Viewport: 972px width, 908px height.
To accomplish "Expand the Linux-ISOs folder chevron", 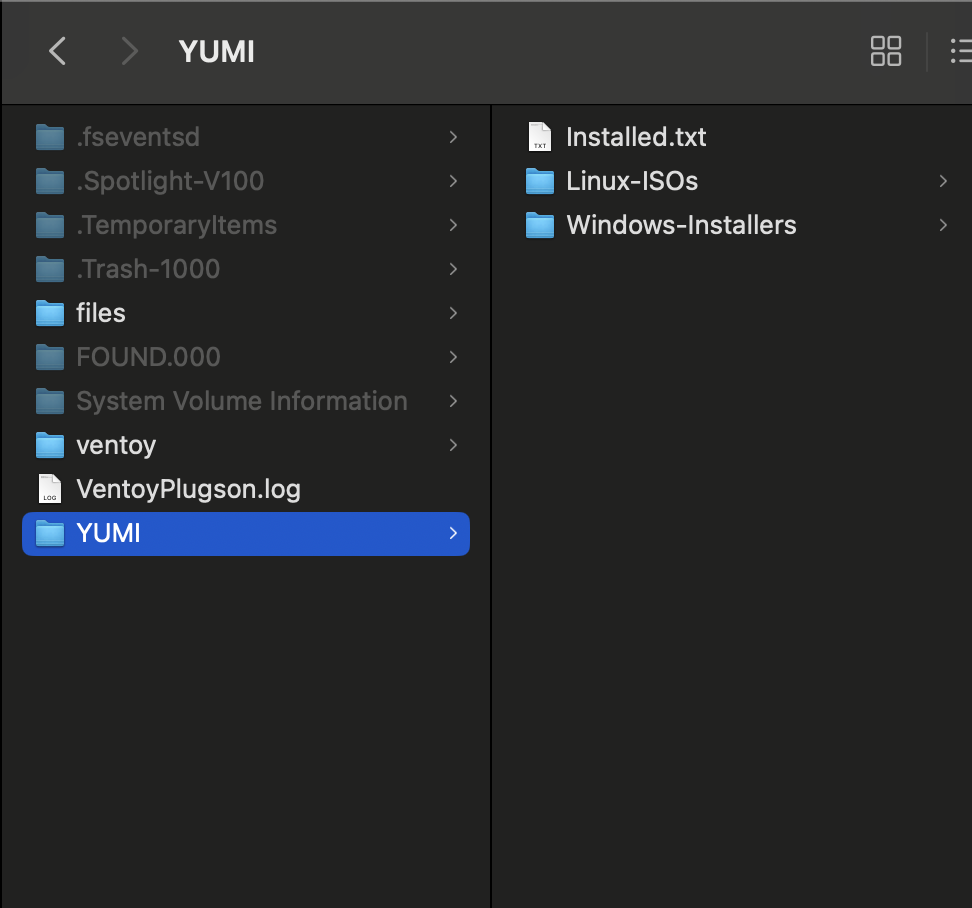I will click(x=943, y=181).
